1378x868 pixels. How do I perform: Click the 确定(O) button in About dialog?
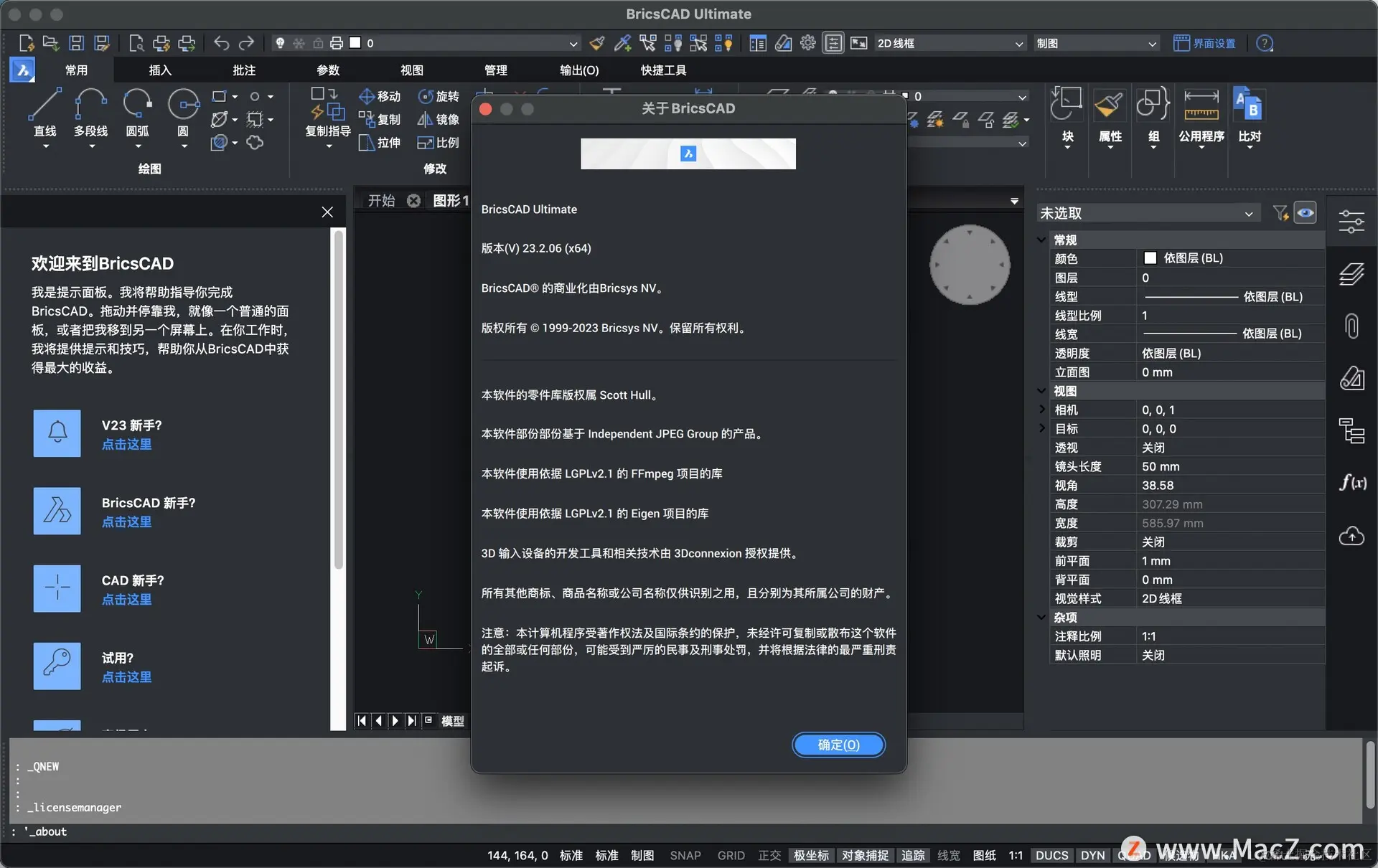click(838, 745)
